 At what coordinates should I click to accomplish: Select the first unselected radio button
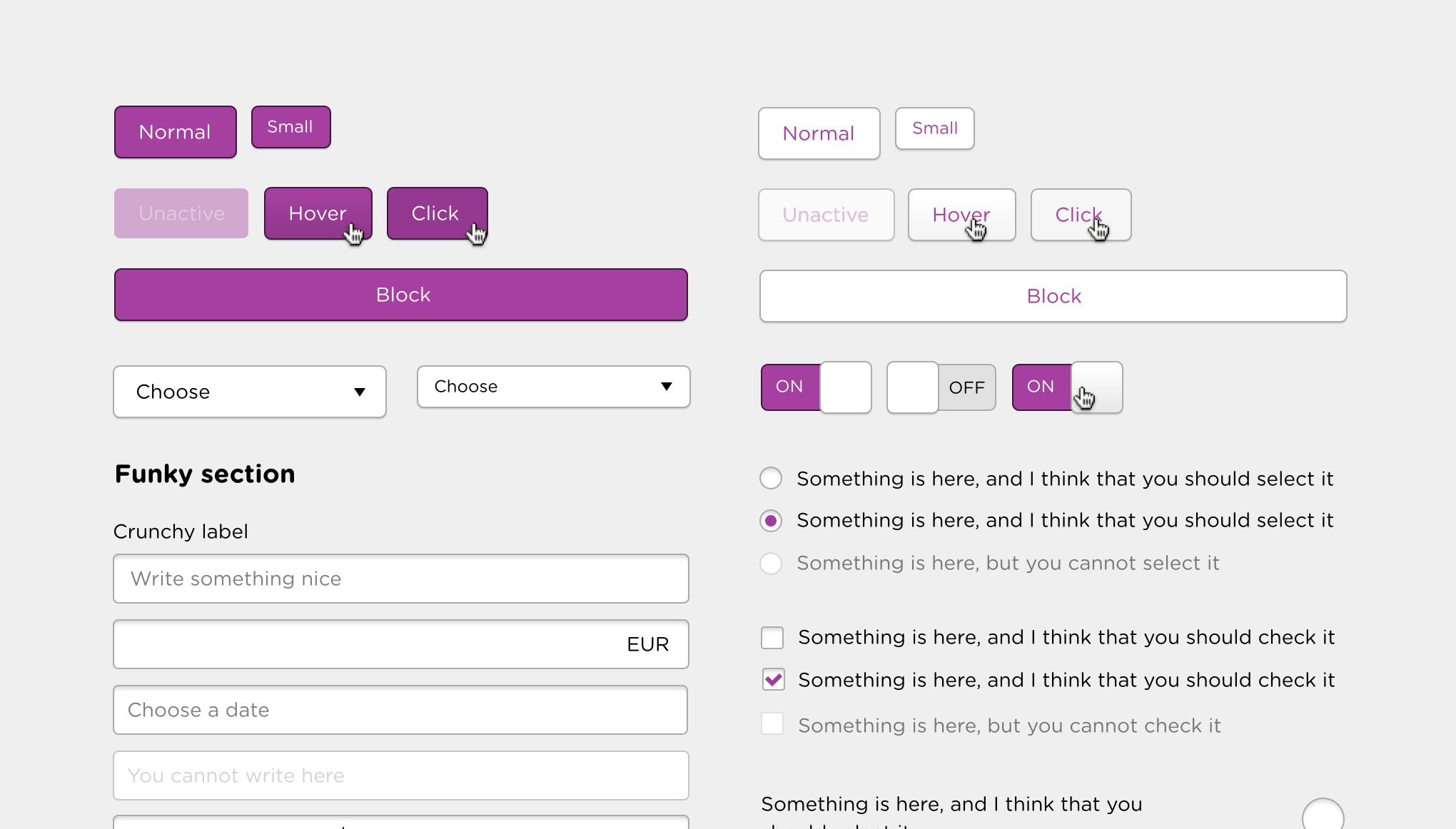coord(771,478)
